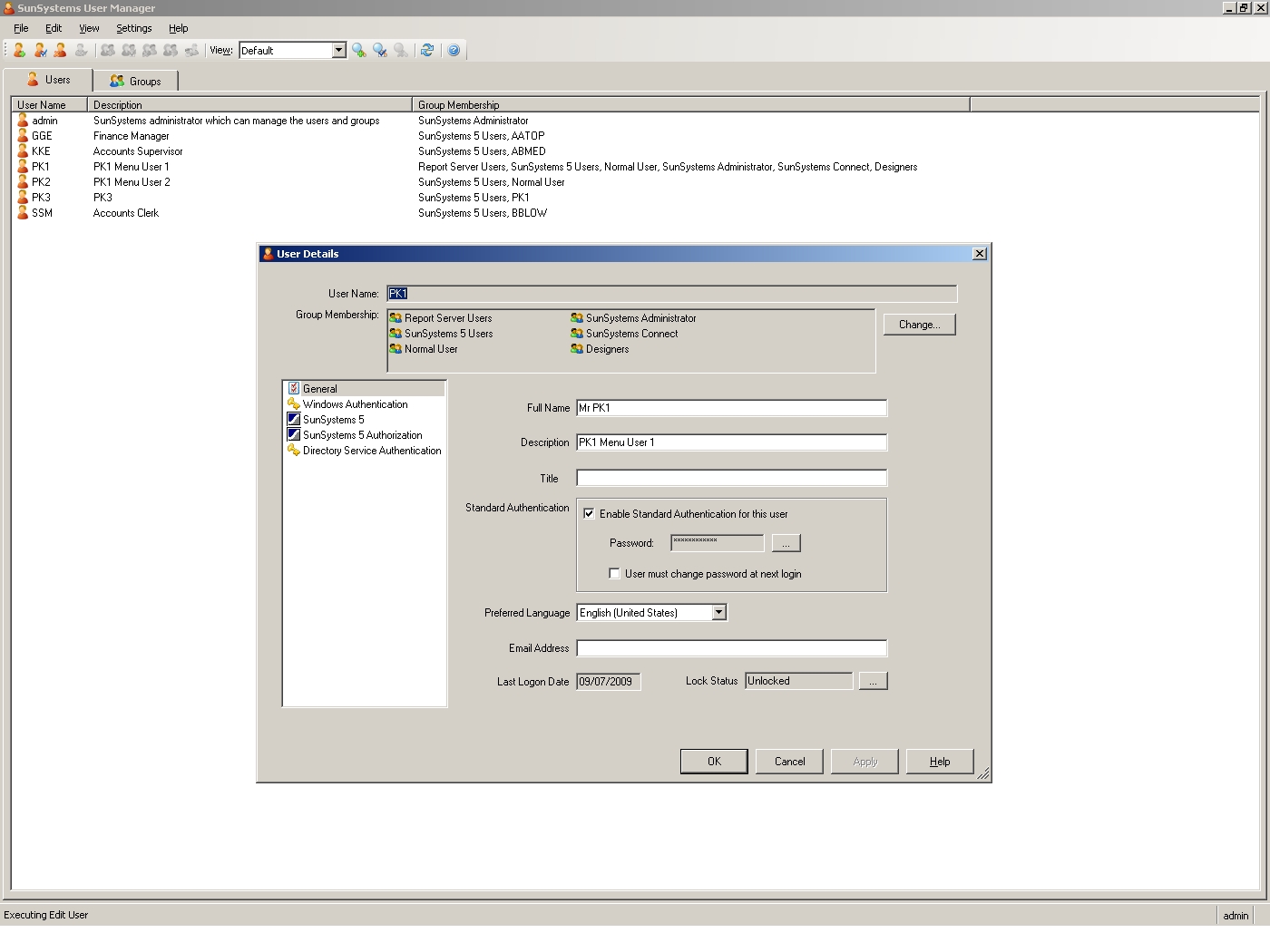The width and height of the screenshot is (1270, 952).
Task: Select the Report Server Users group in membership
Action: 441,318
